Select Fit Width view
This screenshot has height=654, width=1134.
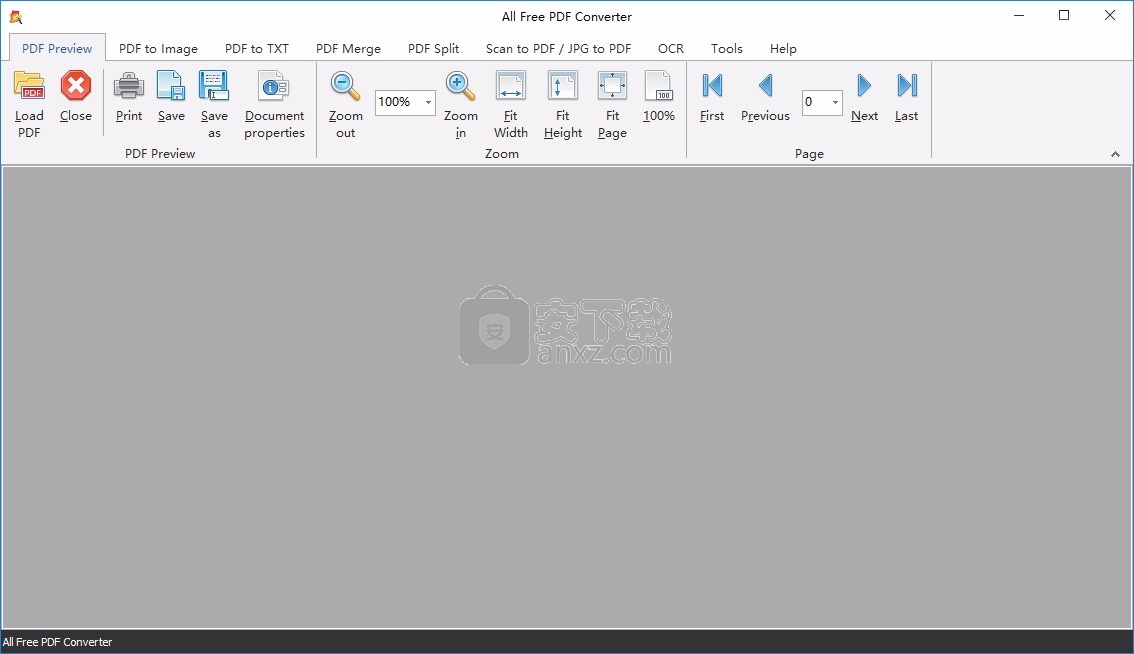point(510,87)
